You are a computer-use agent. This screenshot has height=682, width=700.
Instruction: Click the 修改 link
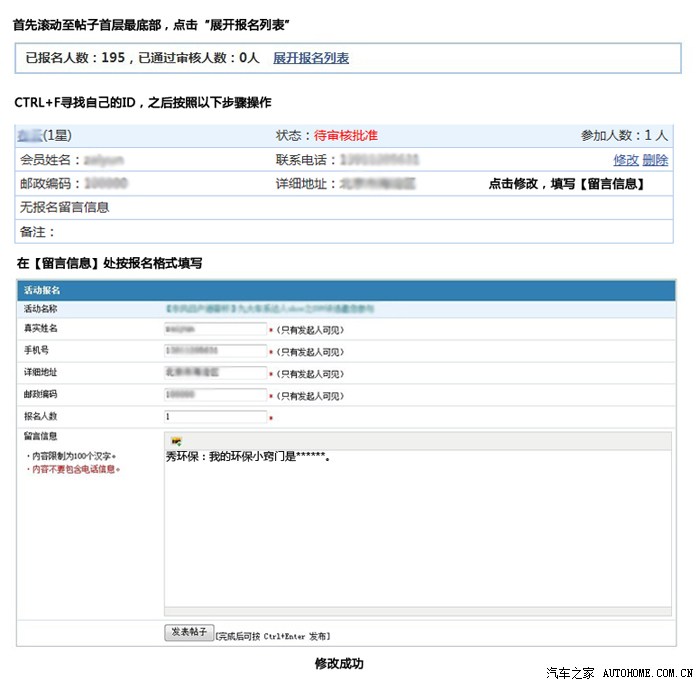tap(625, 160)
